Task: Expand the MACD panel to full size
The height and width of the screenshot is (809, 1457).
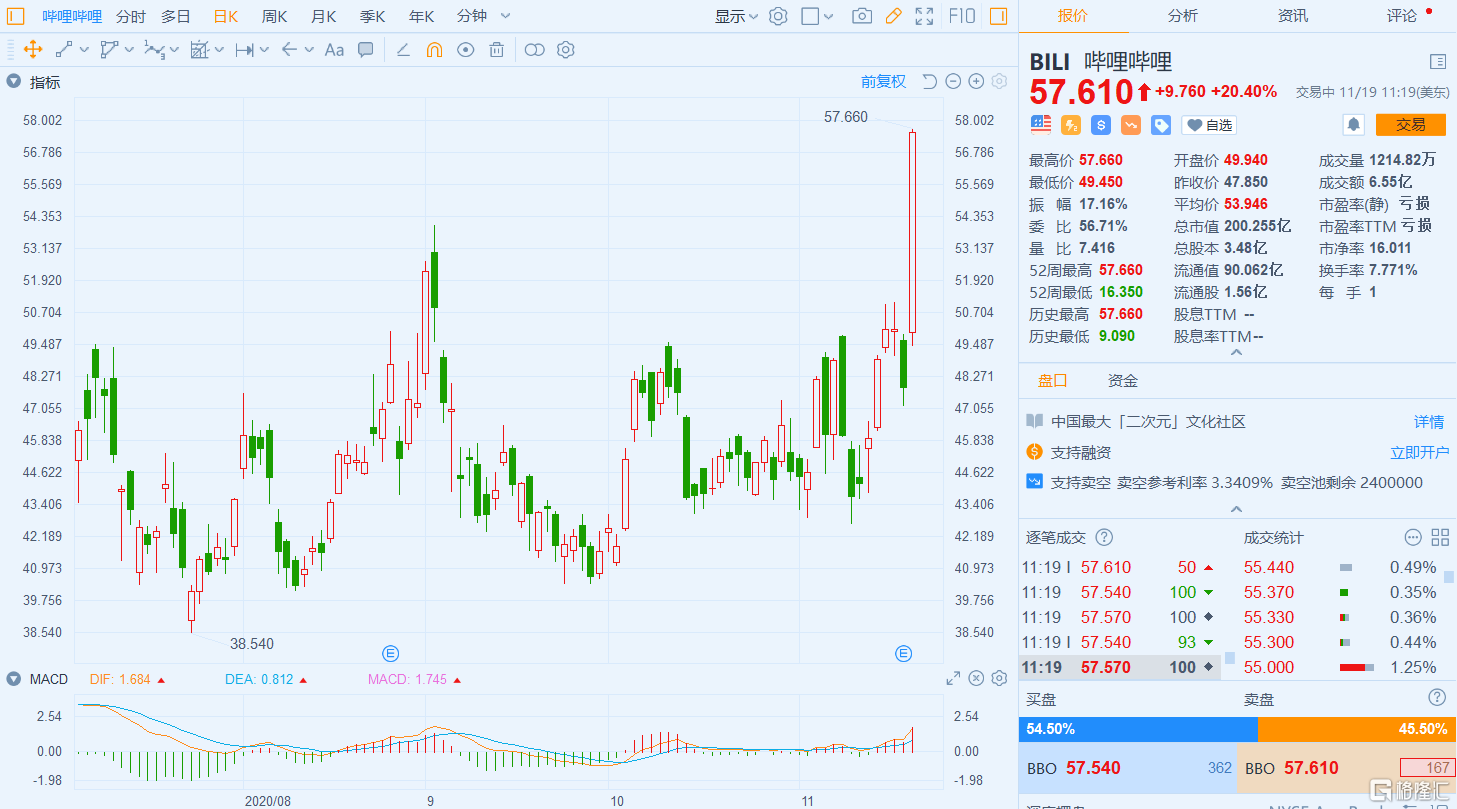Action: coord(953,679)
